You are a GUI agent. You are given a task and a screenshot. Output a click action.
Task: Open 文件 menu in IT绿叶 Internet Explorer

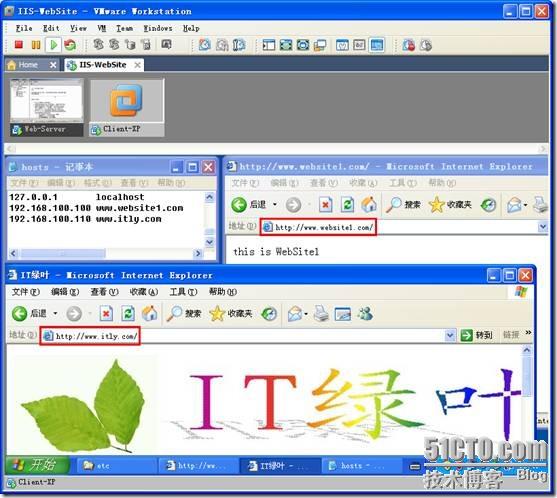(x=26, y=292)
